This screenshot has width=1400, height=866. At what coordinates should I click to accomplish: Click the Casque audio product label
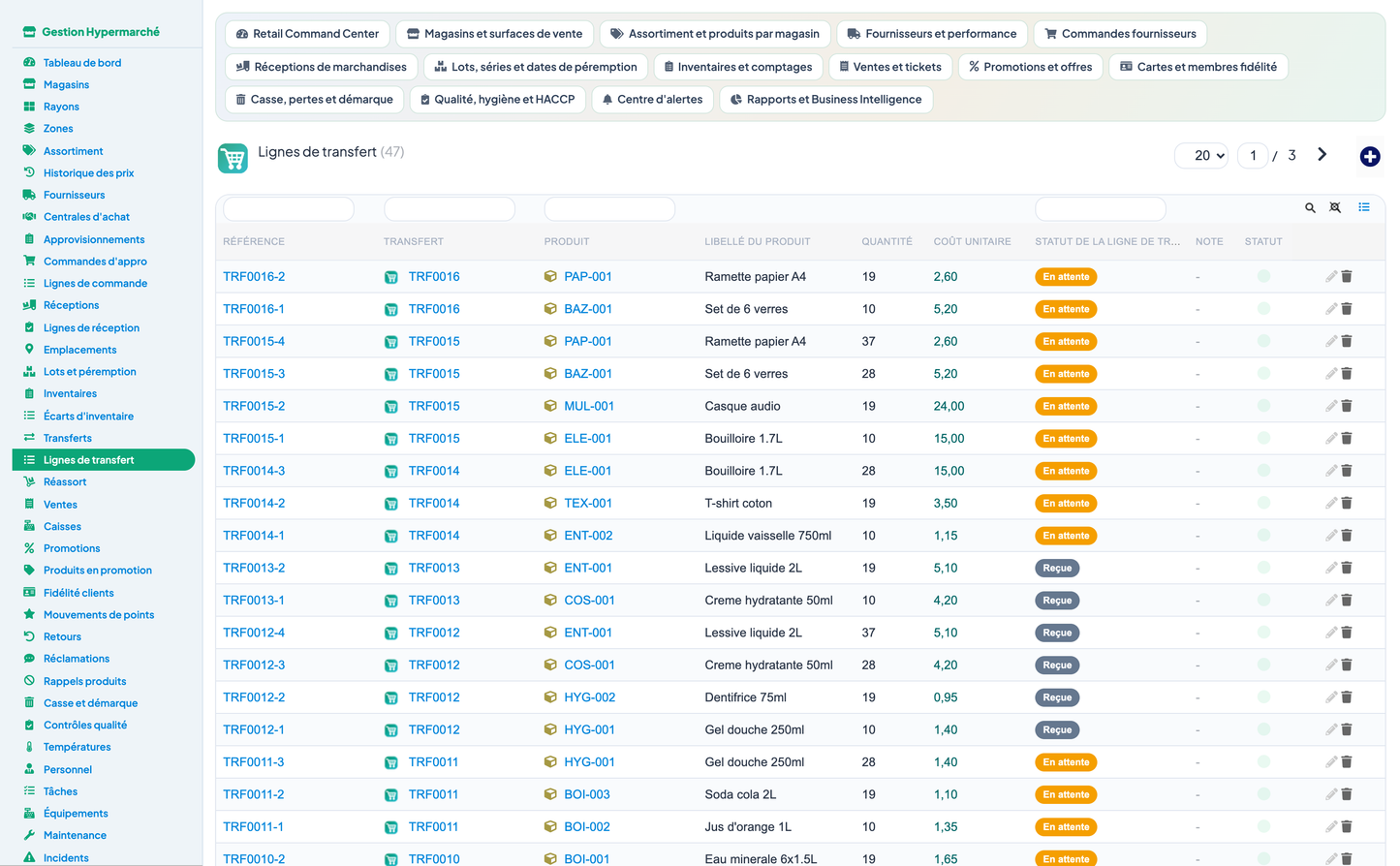point(742,406)
